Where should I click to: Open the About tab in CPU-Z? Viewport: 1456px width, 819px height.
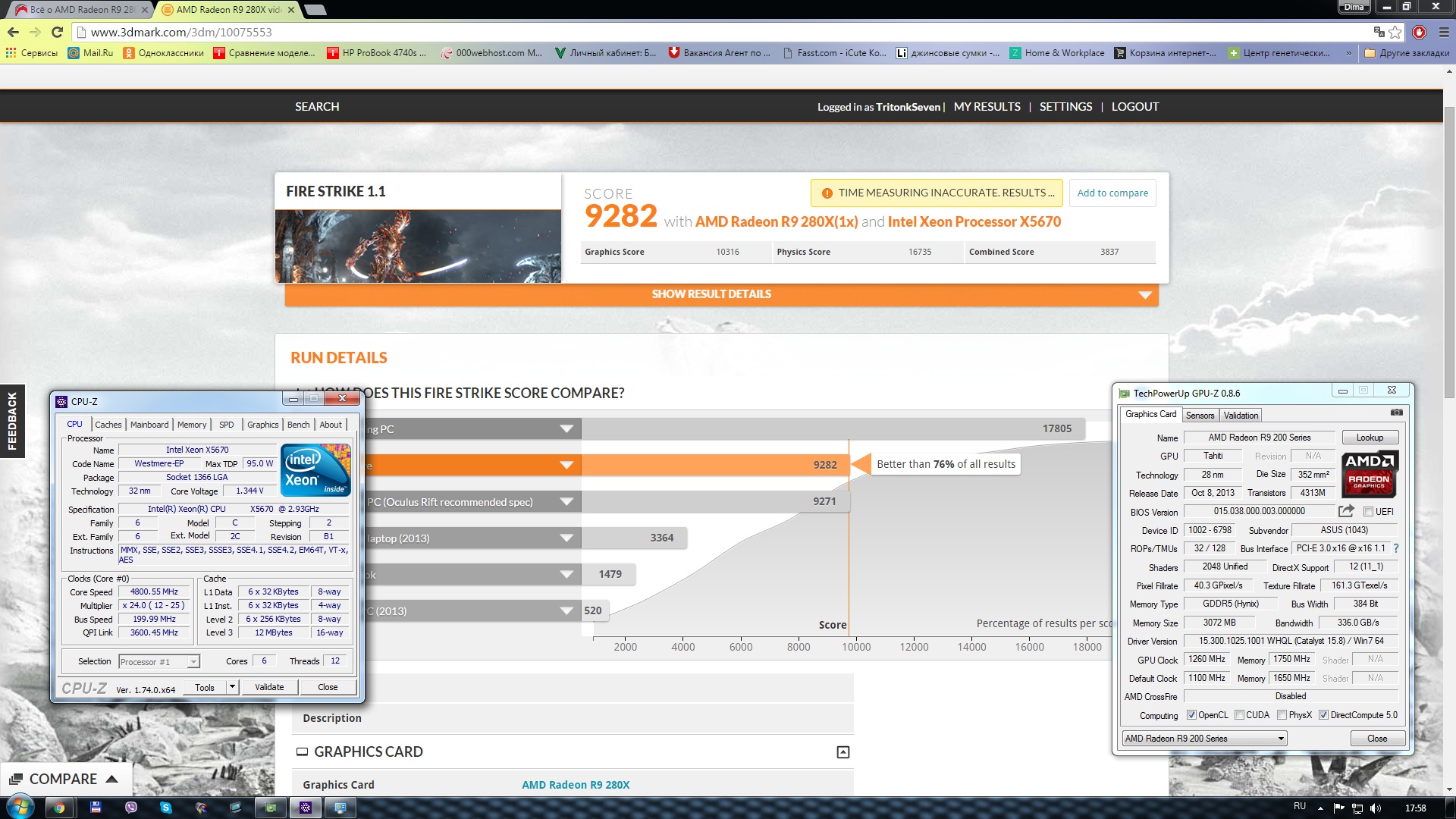click(331, 425)
